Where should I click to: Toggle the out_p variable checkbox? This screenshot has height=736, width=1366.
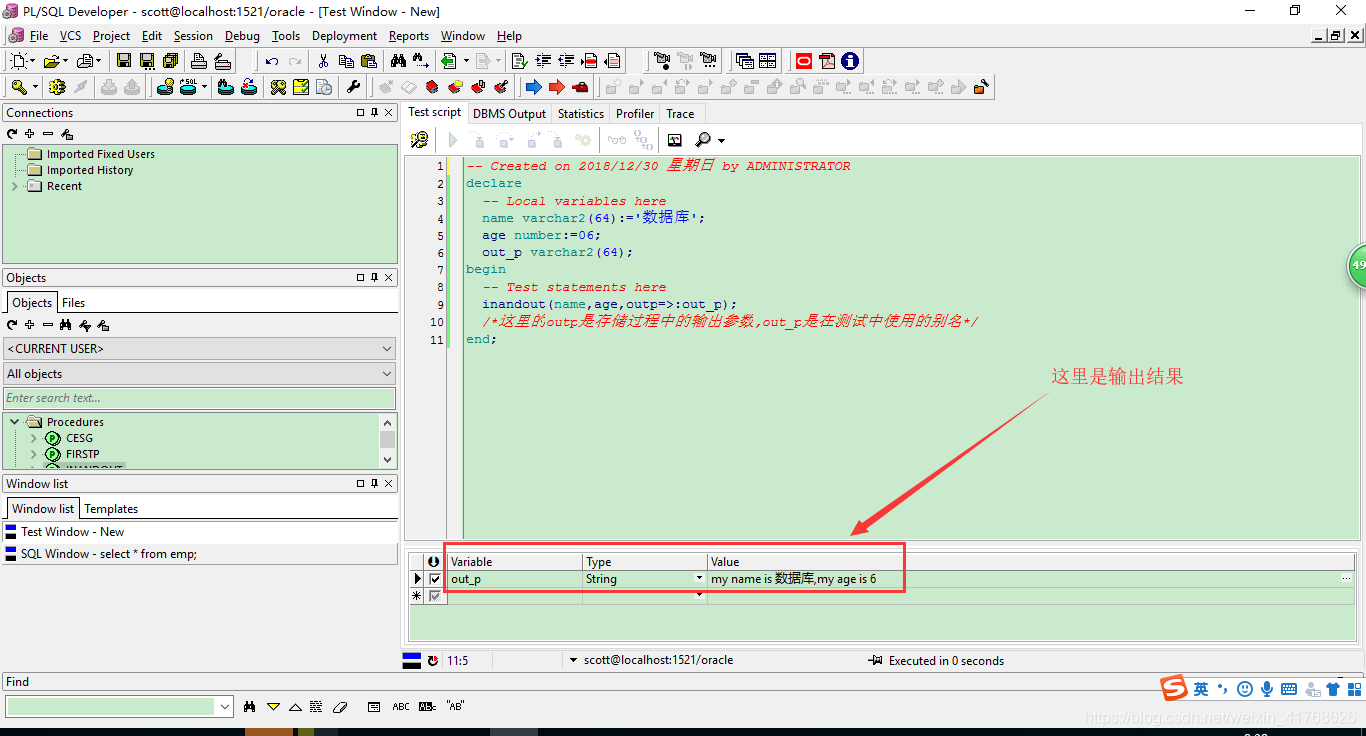click(x=434, y=579)
